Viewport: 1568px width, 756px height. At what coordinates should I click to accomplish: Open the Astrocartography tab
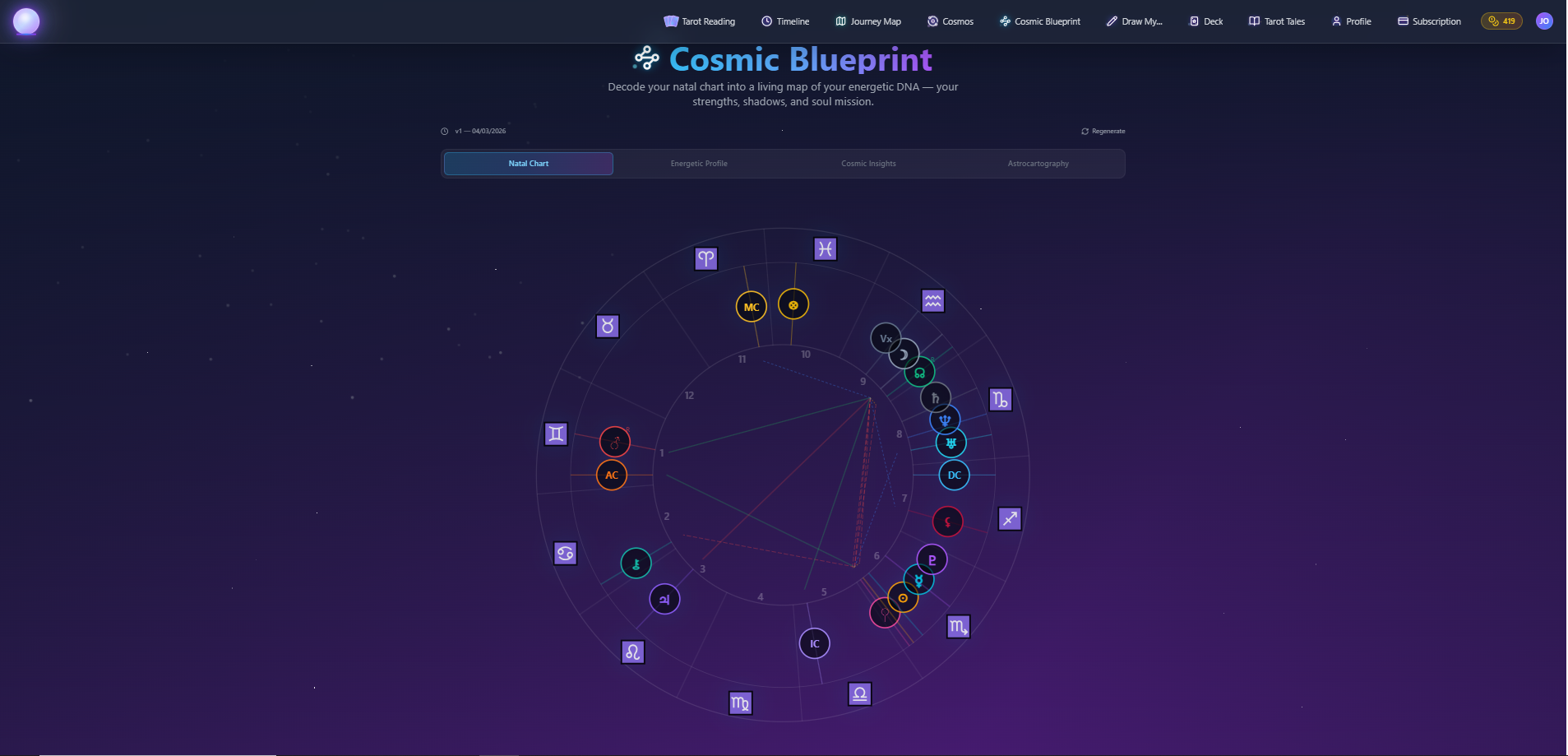pyautogui.click(x=1037, y=163)
